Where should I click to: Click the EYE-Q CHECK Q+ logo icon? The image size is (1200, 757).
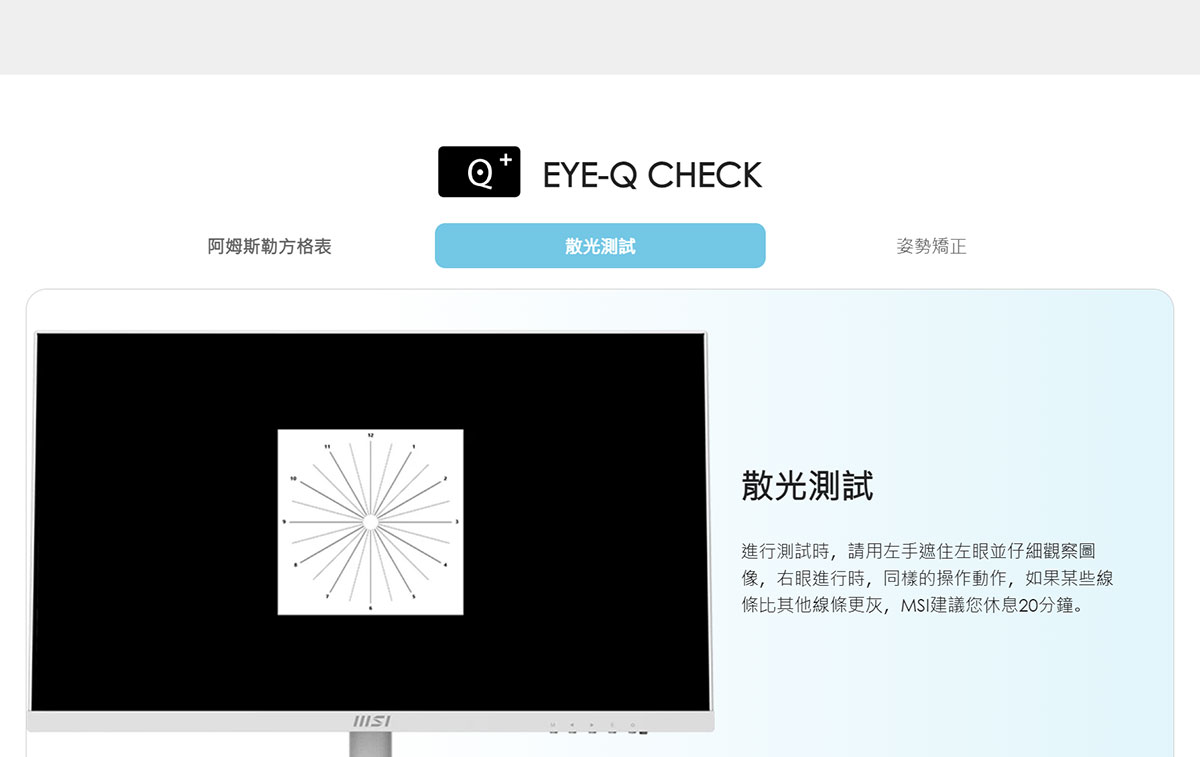479,172
